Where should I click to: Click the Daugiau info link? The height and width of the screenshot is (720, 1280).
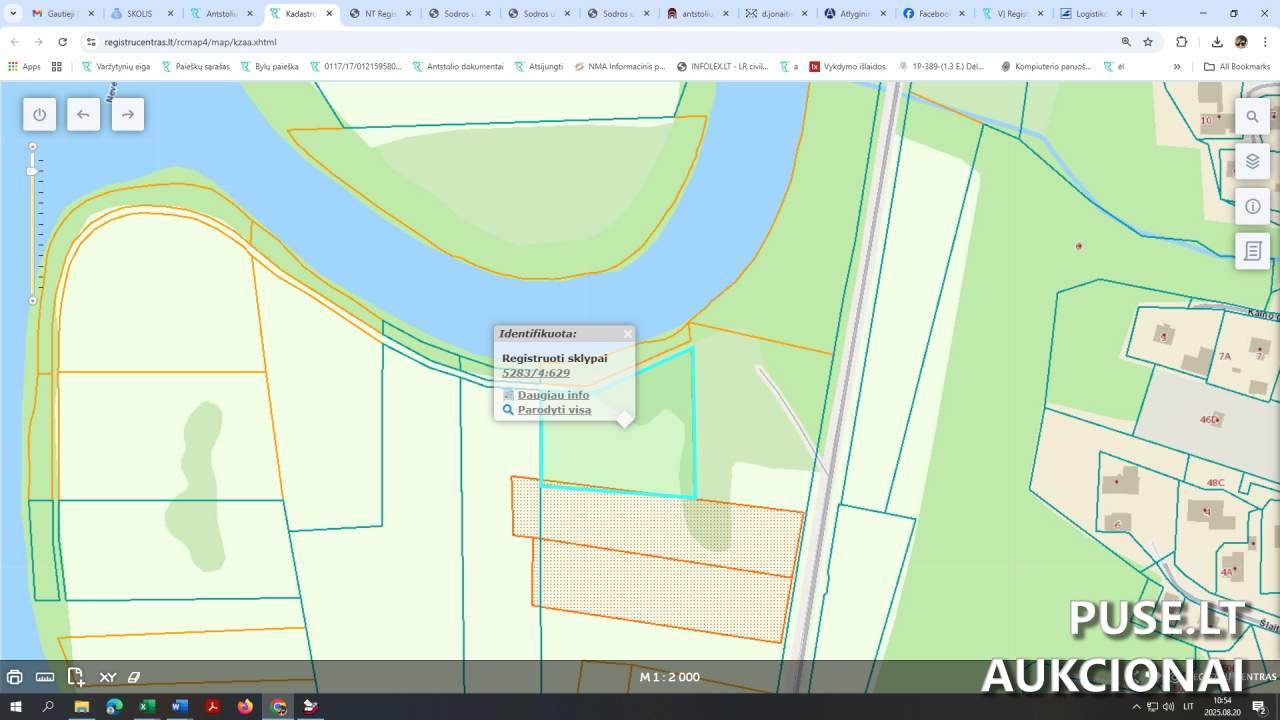coord(553,395)
